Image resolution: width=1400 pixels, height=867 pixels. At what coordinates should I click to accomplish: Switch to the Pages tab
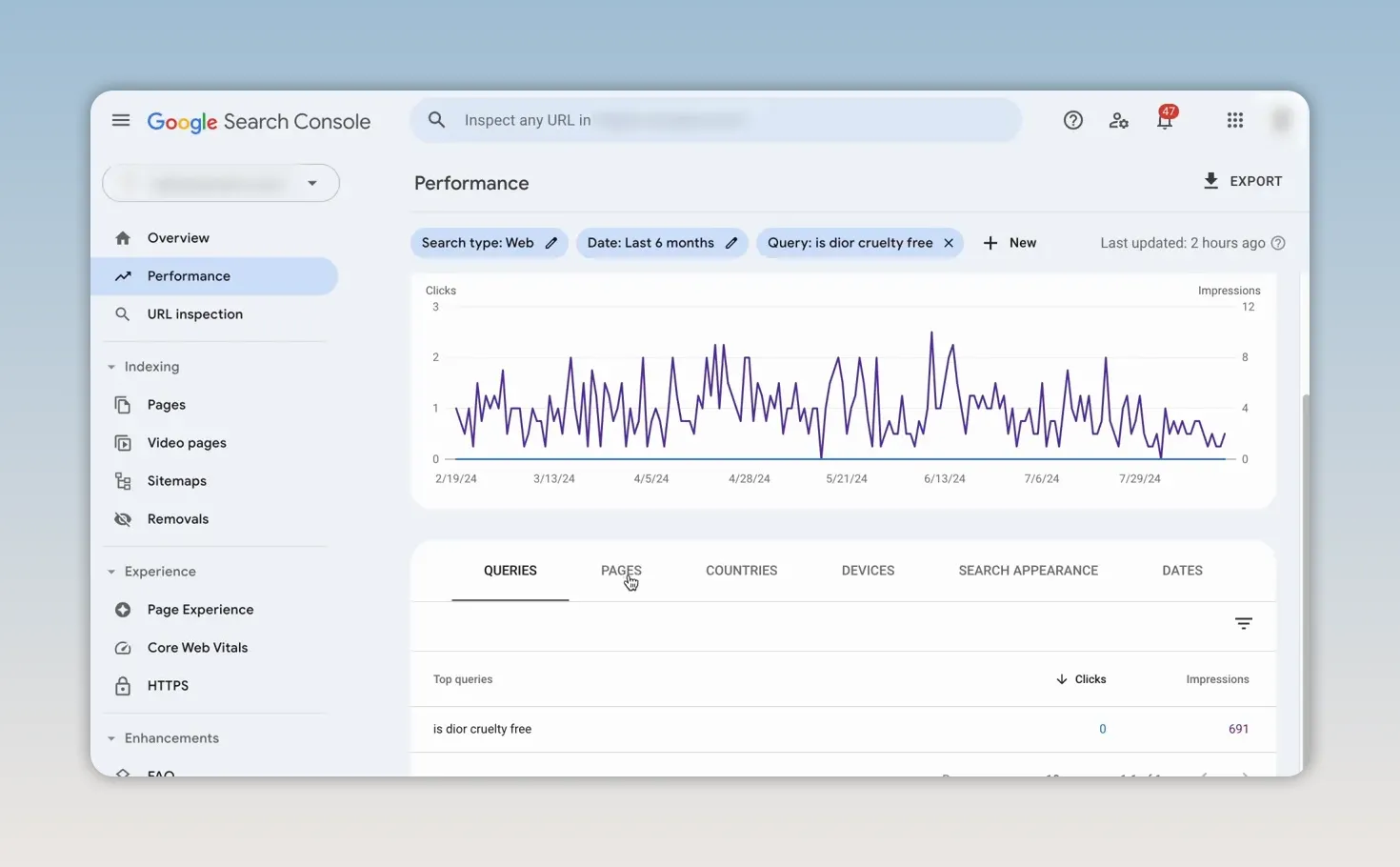(x=621, y=571)
